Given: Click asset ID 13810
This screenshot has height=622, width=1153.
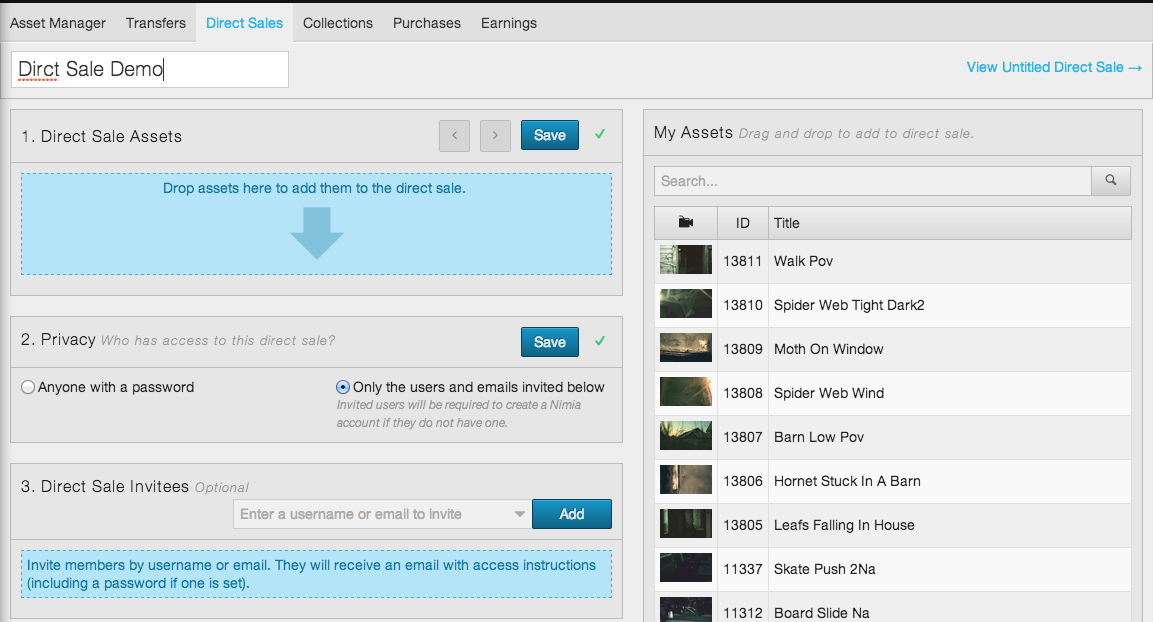Looking at the screenshot, I should click(x=743, y=305).
